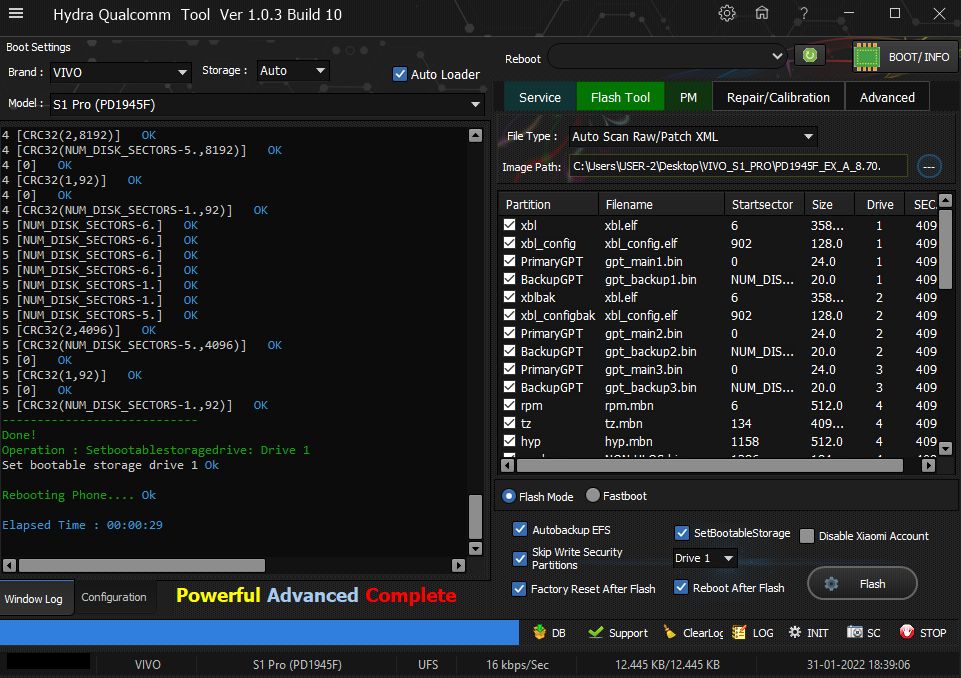Click the BOOT/INFO button label

click(919, 57)
